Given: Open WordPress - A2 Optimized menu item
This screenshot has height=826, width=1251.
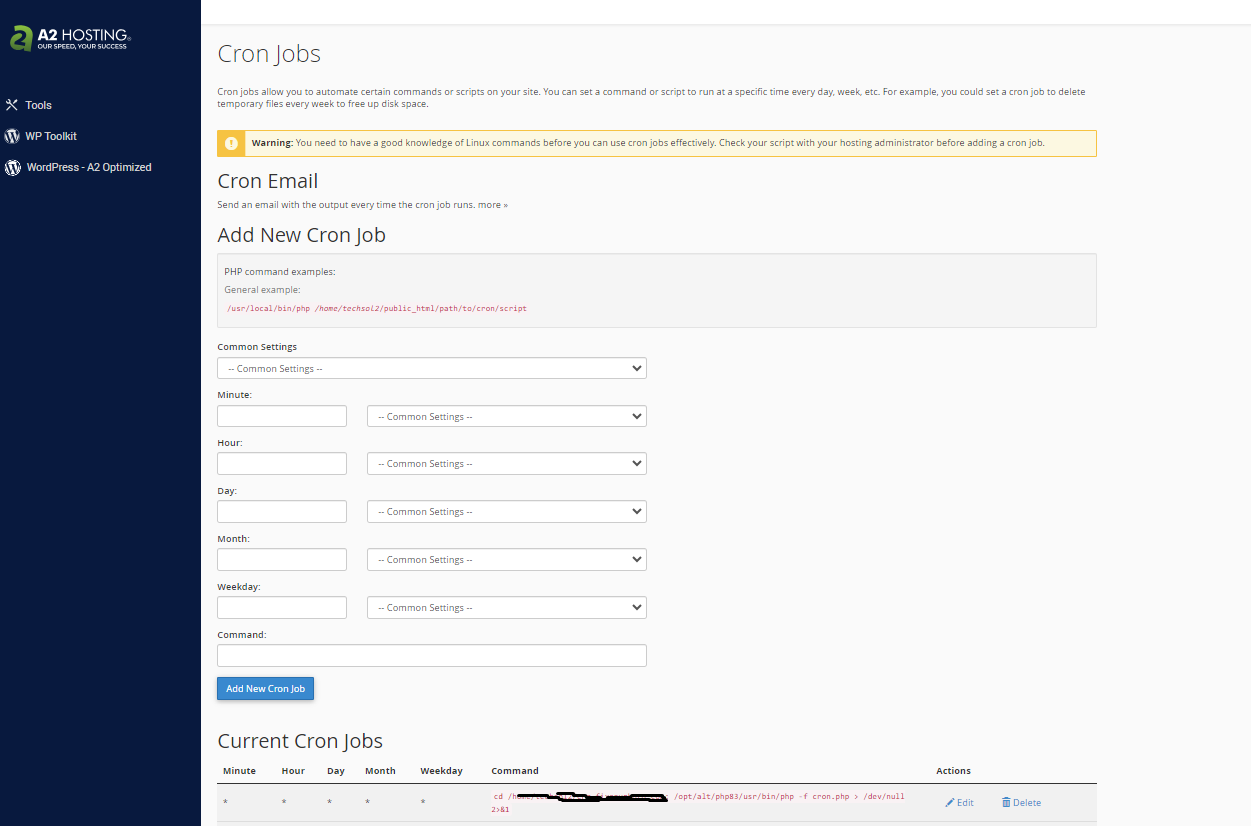Looking at the screenshot, I should coord(89,168).
